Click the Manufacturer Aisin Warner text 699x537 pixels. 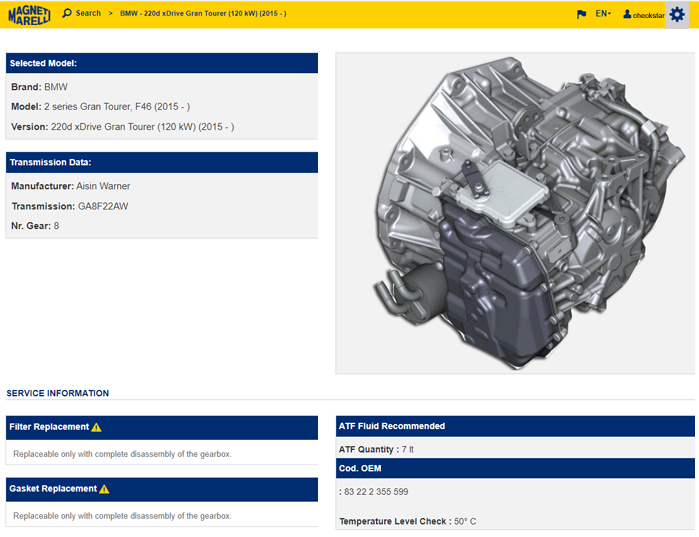pyautogui.click(x=70, y=186)
